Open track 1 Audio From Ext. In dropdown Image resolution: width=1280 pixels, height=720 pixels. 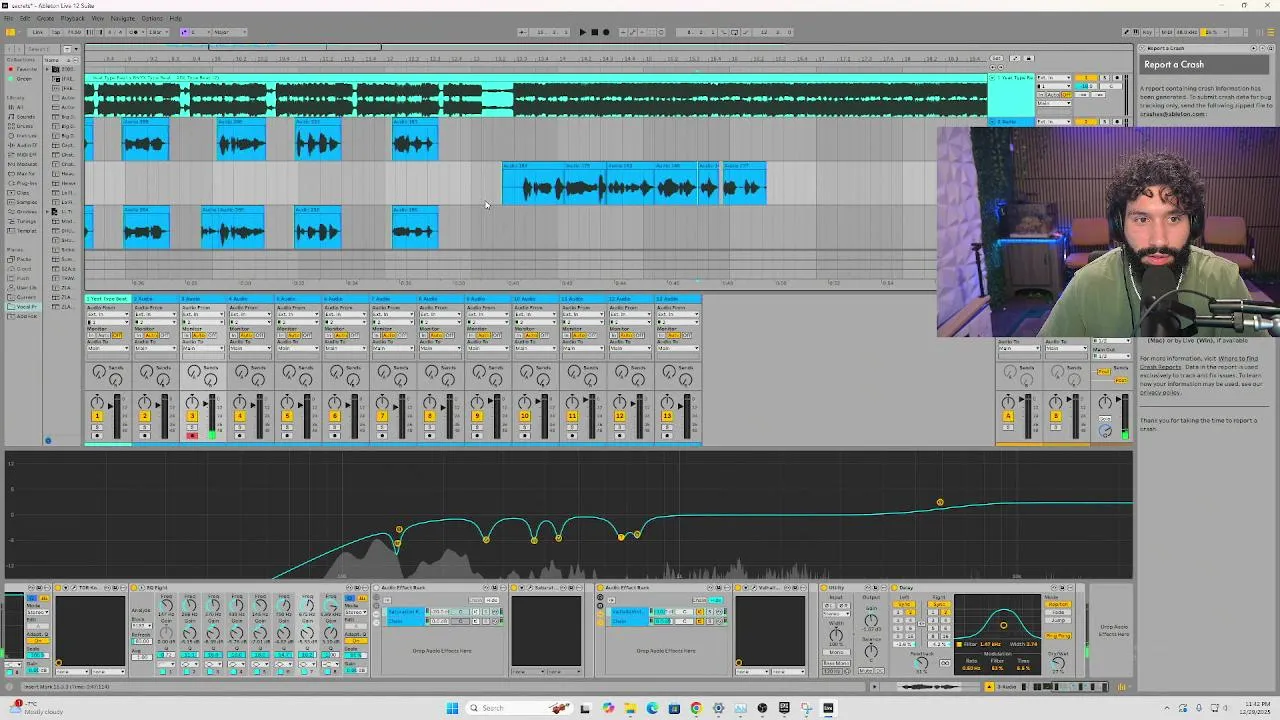(x=108, y=314)
